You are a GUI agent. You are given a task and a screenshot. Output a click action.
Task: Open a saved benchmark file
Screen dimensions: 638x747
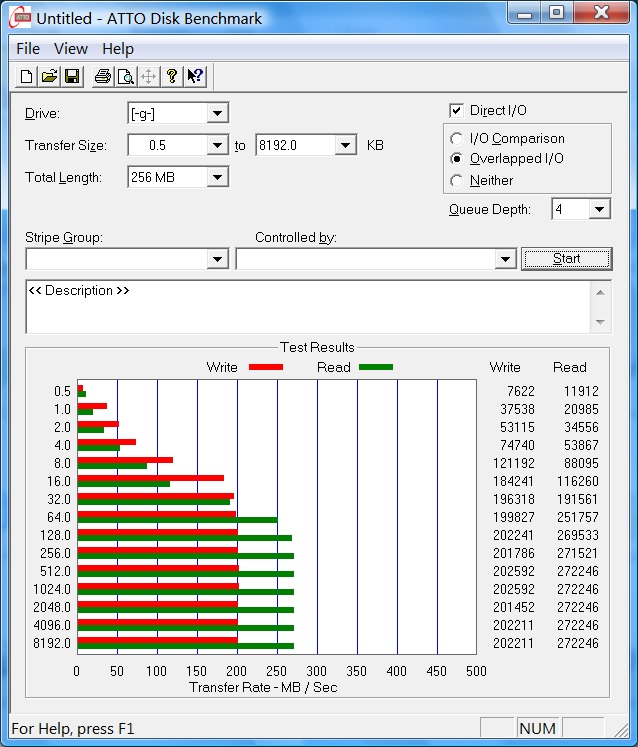(x=49, y=76)
